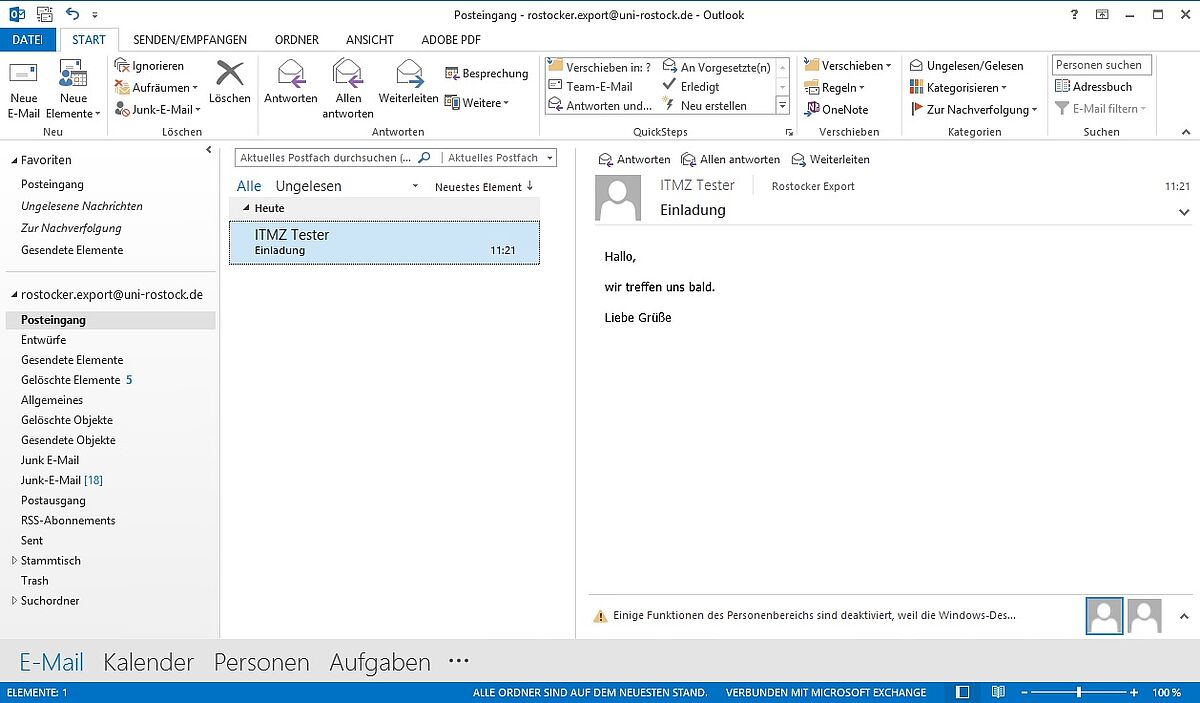1200x703 pixels.
Task: Run the An Vorgesetzte(n) quick step
Action: 717,67
